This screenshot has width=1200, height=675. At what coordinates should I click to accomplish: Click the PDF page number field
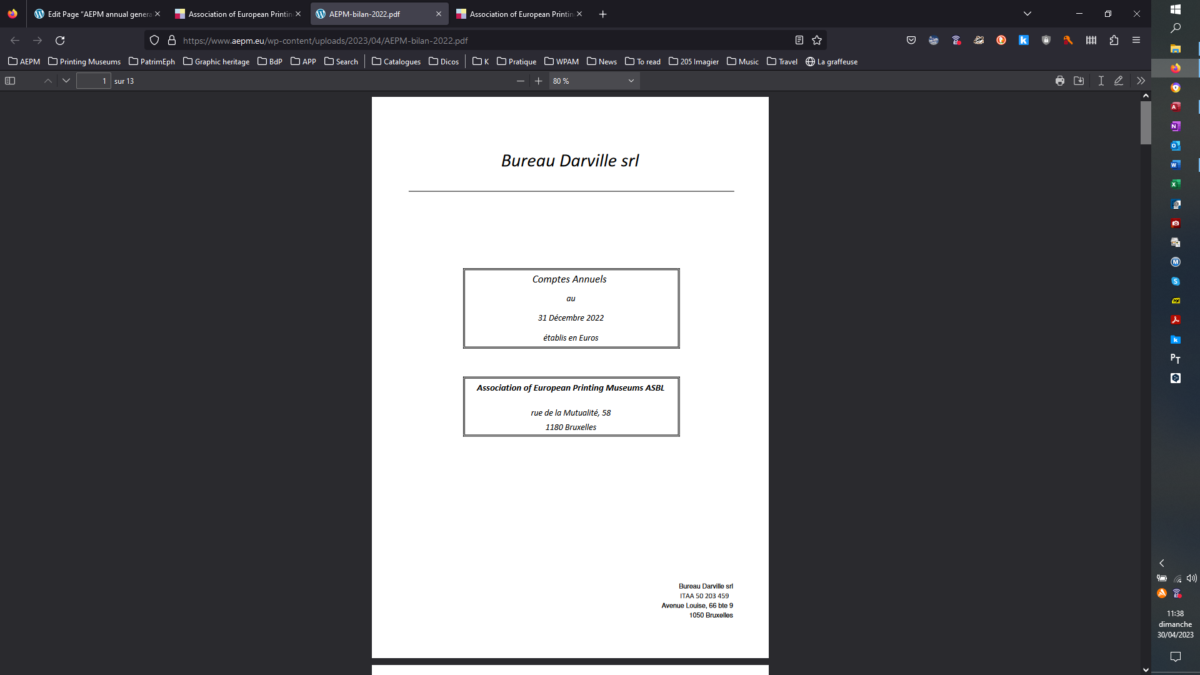click(93, 81)
